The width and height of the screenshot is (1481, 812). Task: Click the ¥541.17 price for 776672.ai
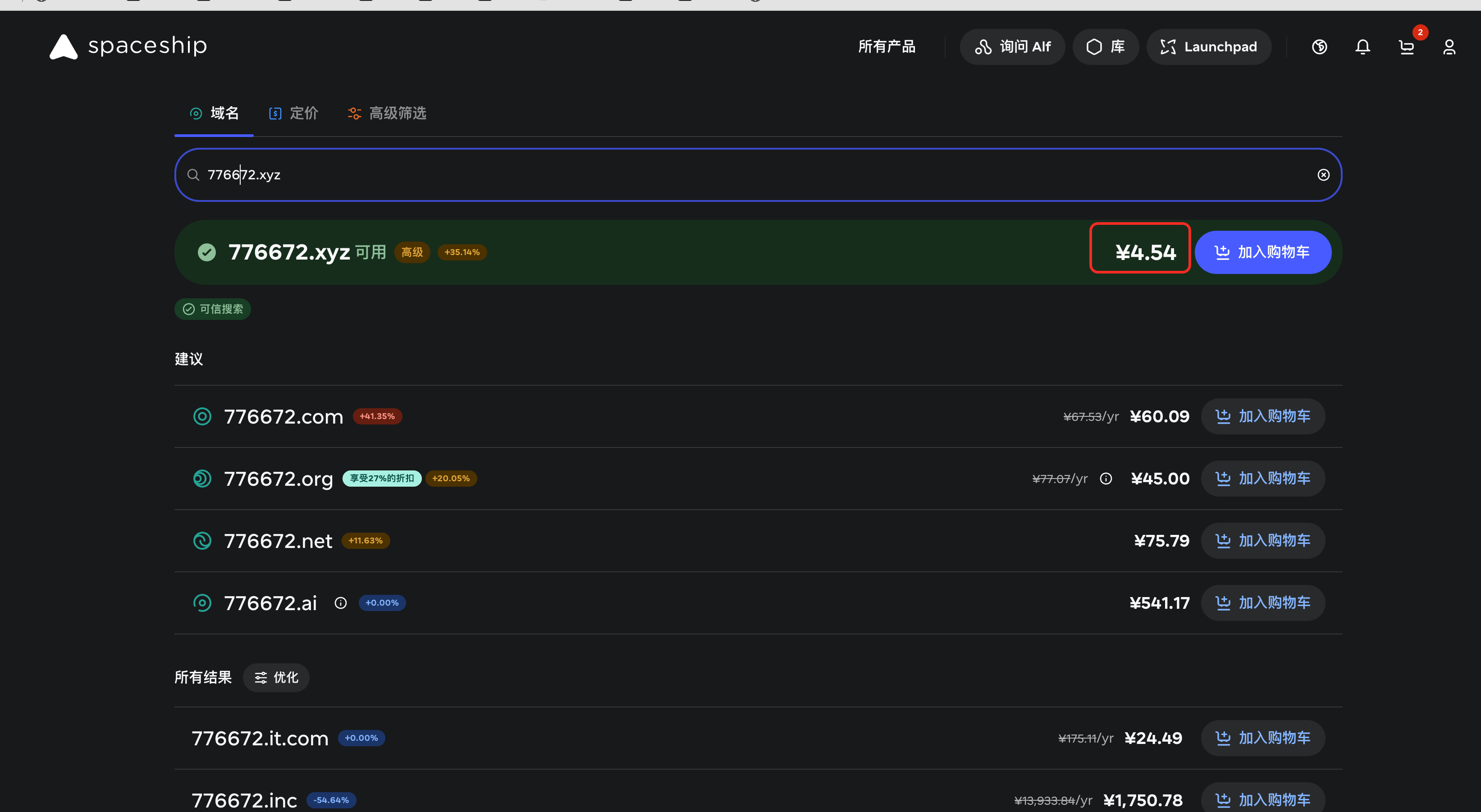tap(1159, 603)
